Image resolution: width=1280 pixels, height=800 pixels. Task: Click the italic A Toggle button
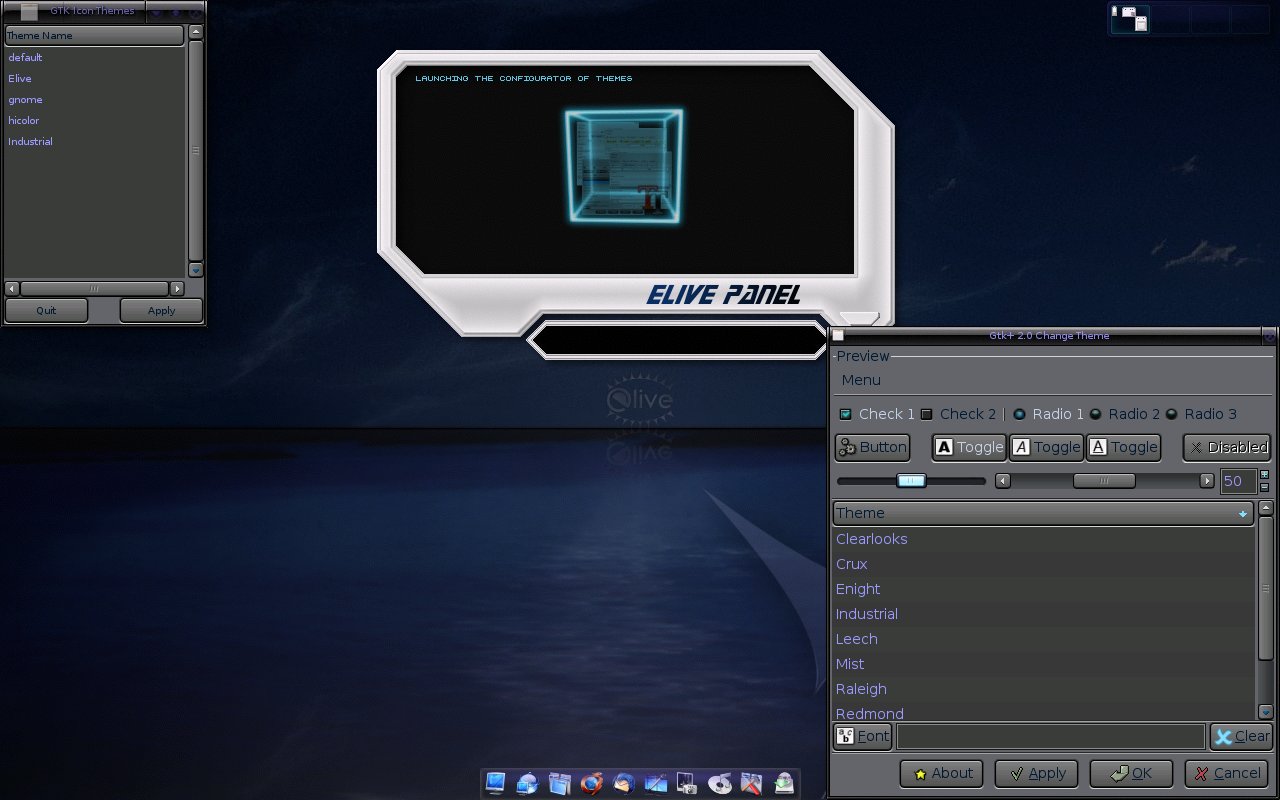pyautogui.click(x=1046, y=447)
